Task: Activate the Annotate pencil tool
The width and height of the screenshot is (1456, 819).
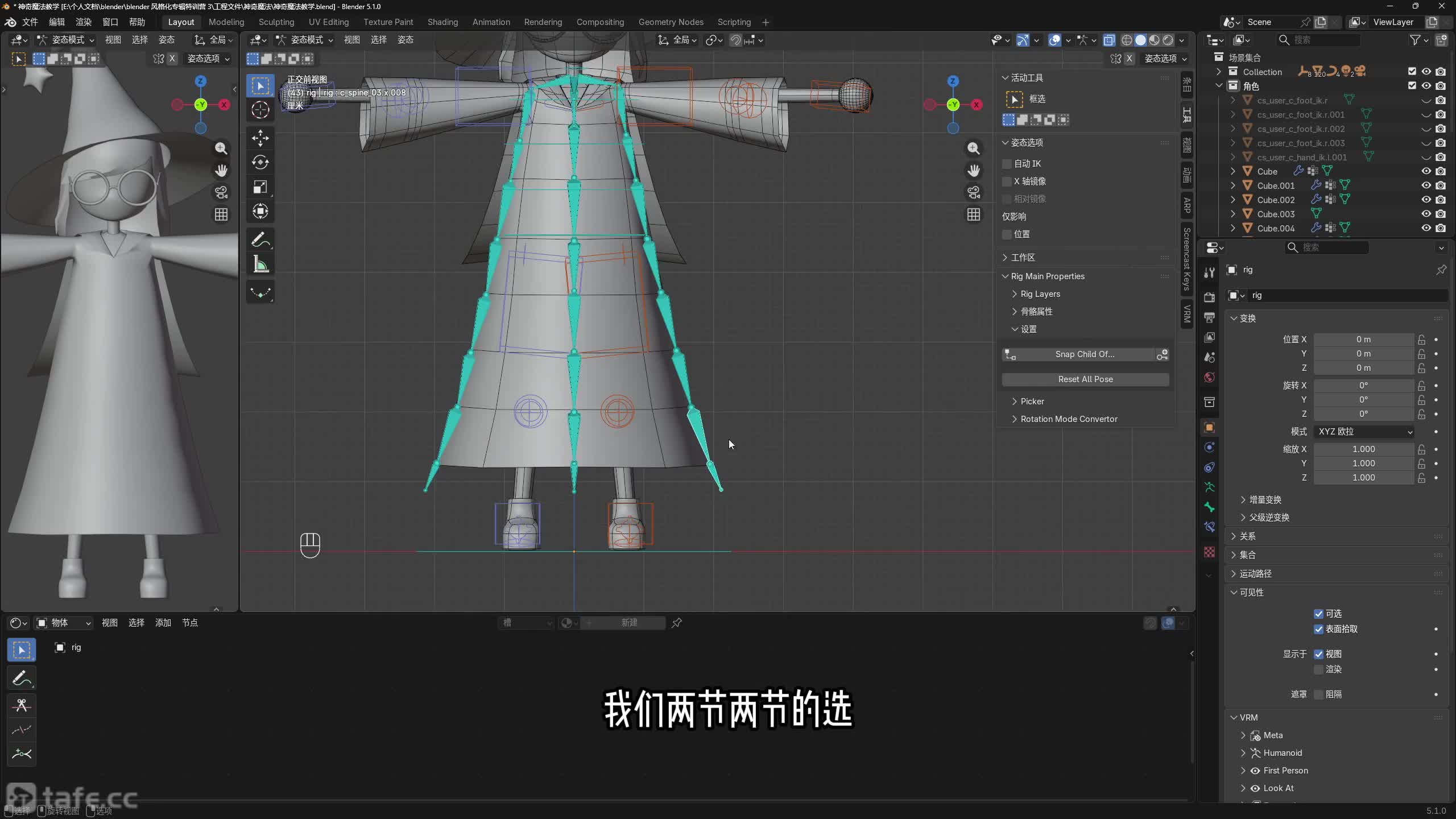Action: [x=260, y=240]
